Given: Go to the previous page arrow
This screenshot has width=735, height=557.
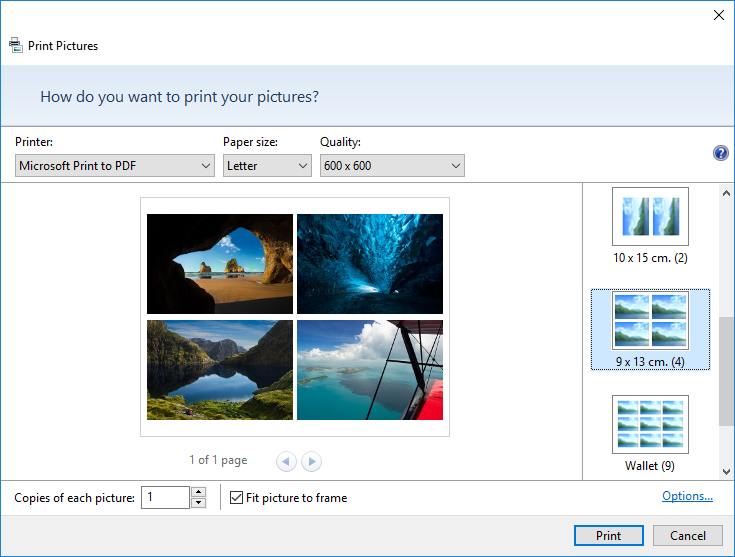Looking at the screenshot, I should pos(286,461).
